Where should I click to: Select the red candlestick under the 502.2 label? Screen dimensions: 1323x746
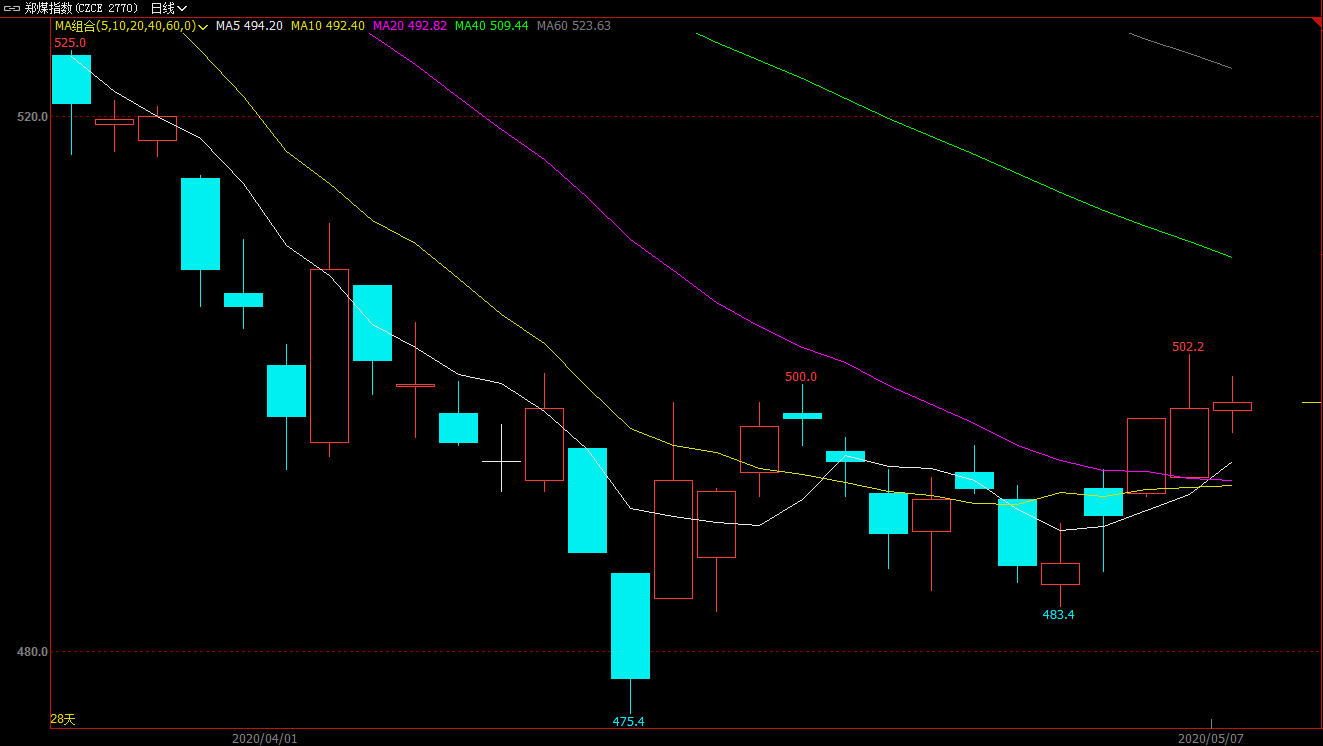pos(1189,444)
